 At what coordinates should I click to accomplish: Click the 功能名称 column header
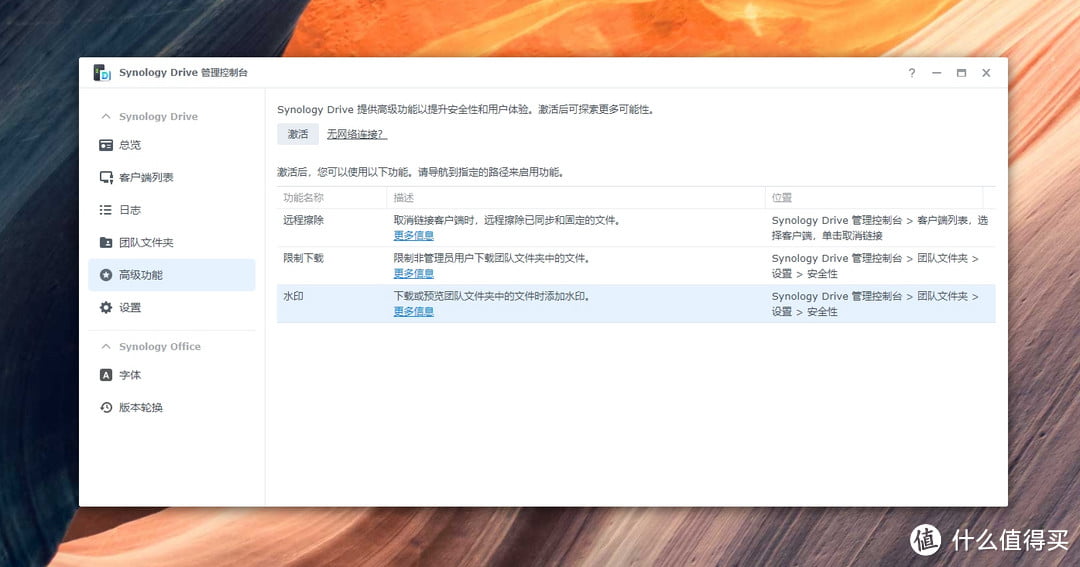click(x=332, y=198)
